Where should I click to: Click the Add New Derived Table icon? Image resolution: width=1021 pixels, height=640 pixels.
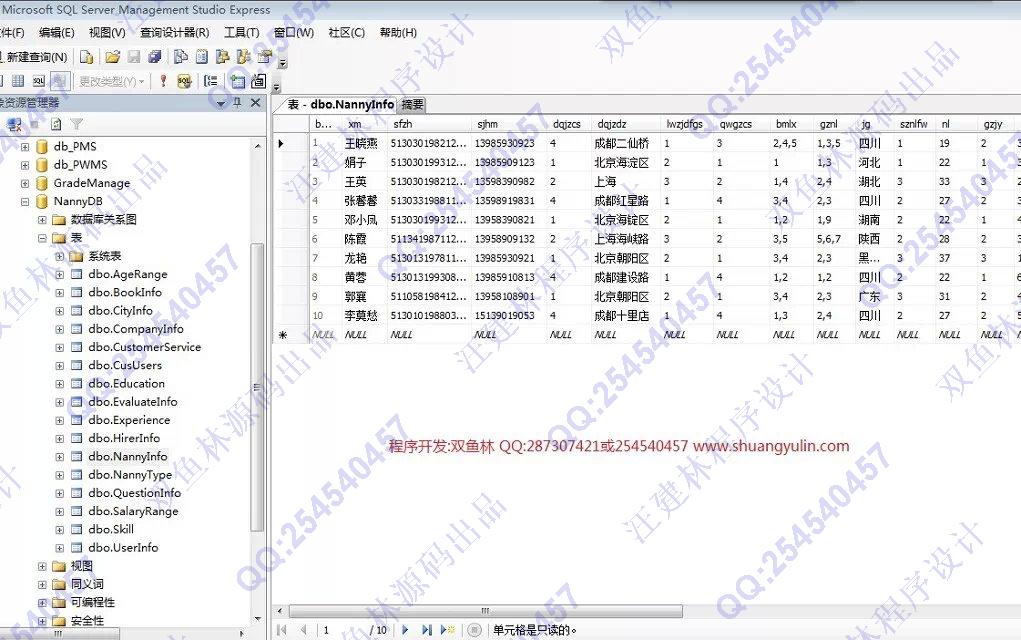coord(259,81)
